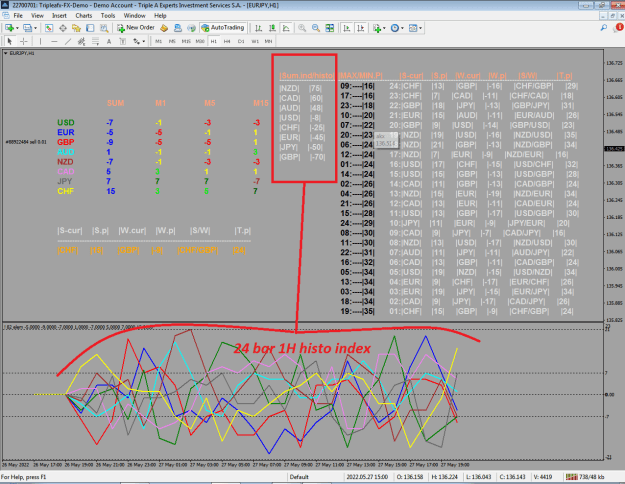Click the search magnifier icon
625x484 pixels.
603,28
